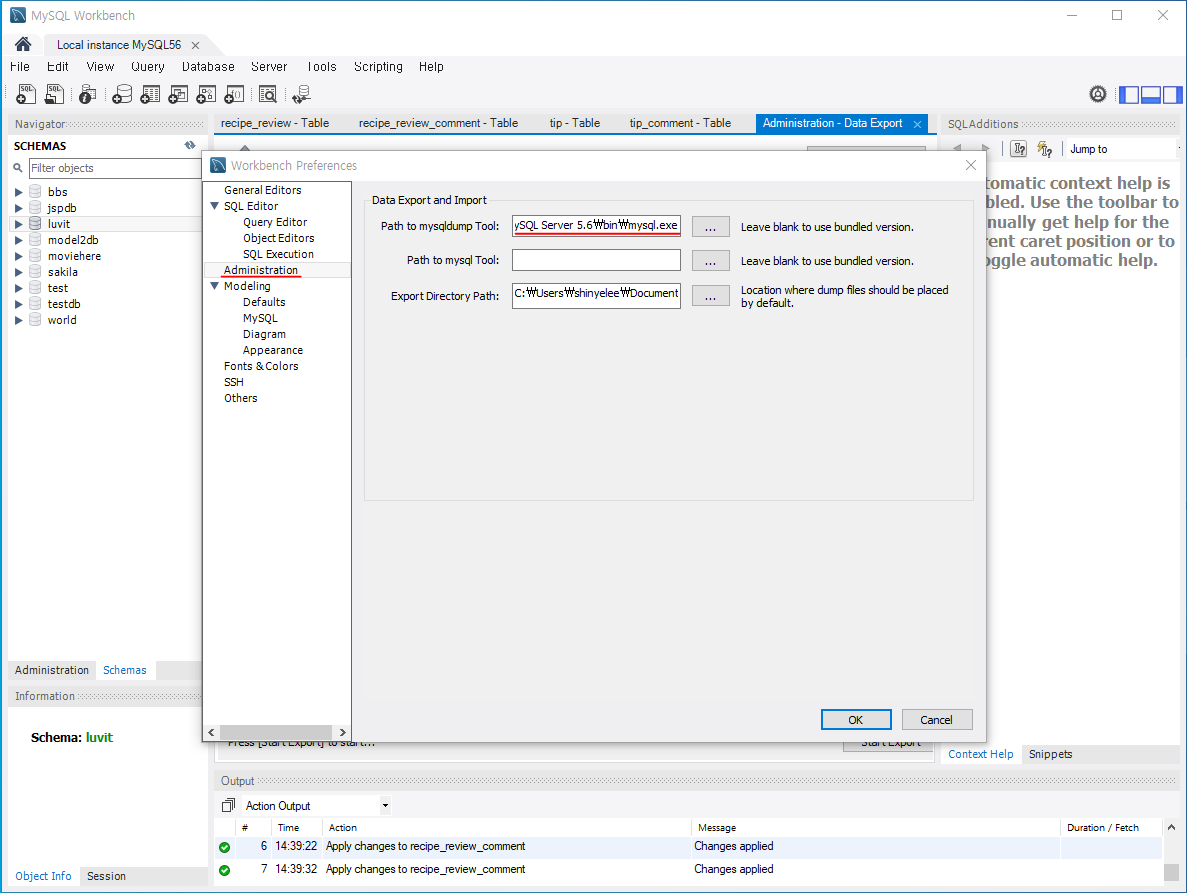Image resolution: width=1187 pixels, height=893 pixels.
Task: Switch to the Snippets tab
Action: (1050, 754)
